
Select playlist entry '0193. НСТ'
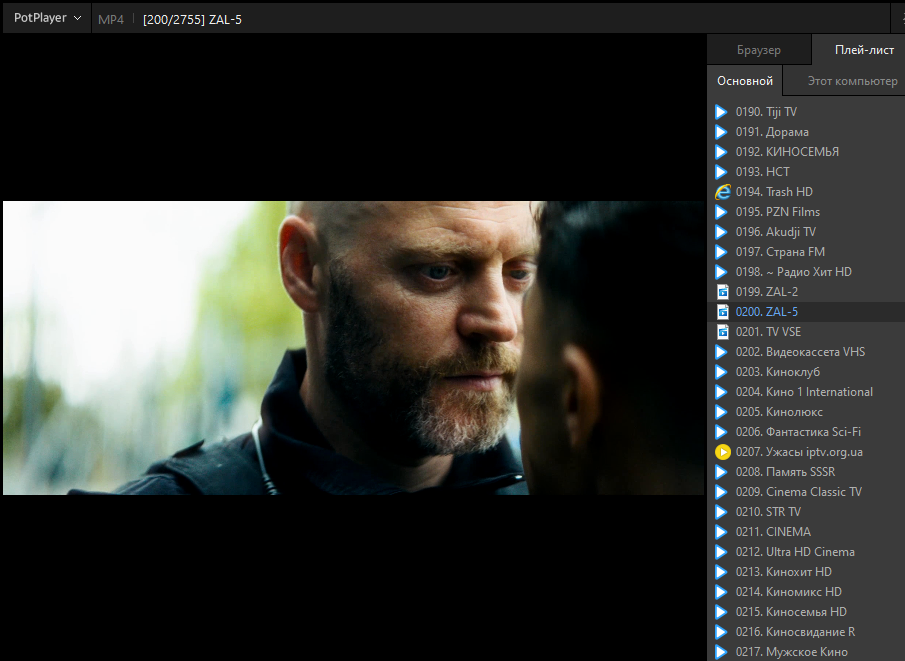pyautogui.click(x=806, y=172)
